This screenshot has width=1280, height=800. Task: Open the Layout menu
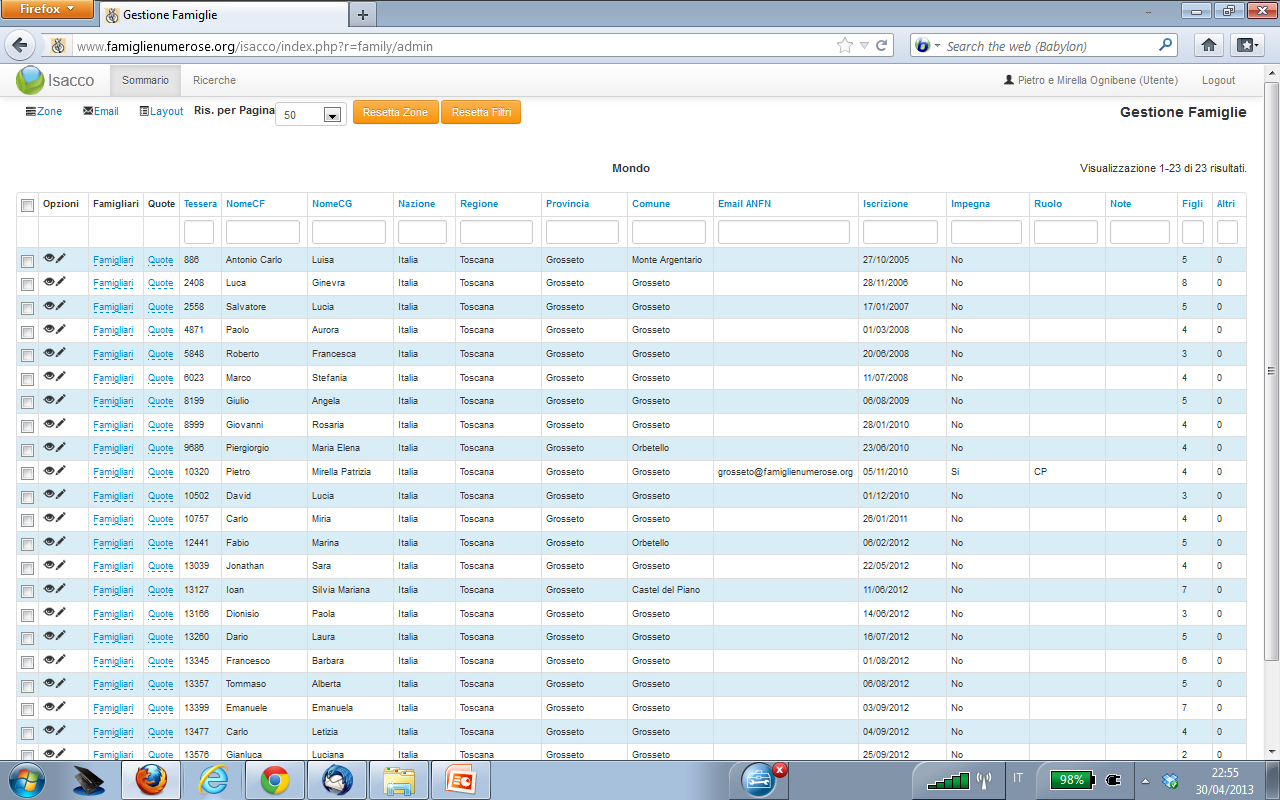coord(161,112)
